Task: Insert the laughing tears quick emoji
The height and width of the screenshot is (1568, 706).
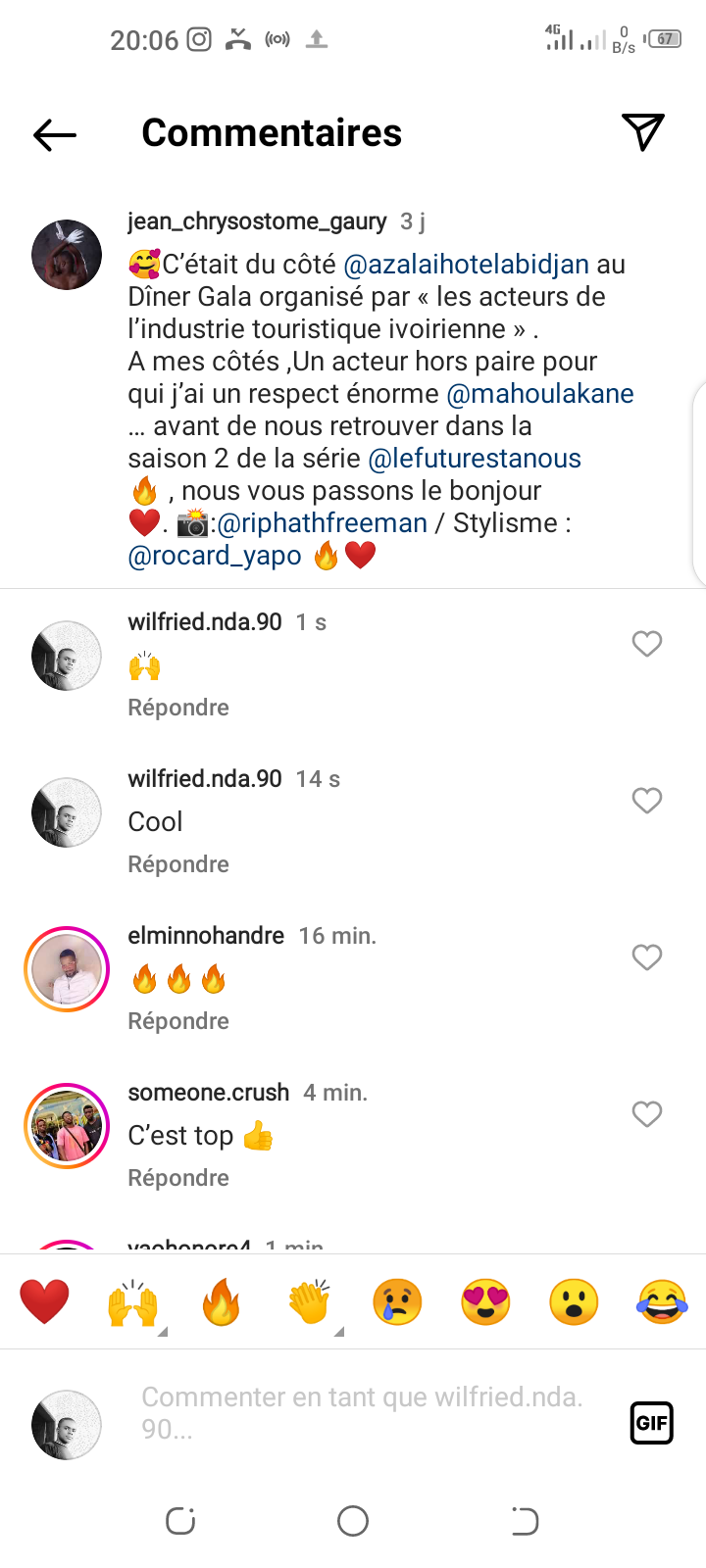Action: [662, 1302]
